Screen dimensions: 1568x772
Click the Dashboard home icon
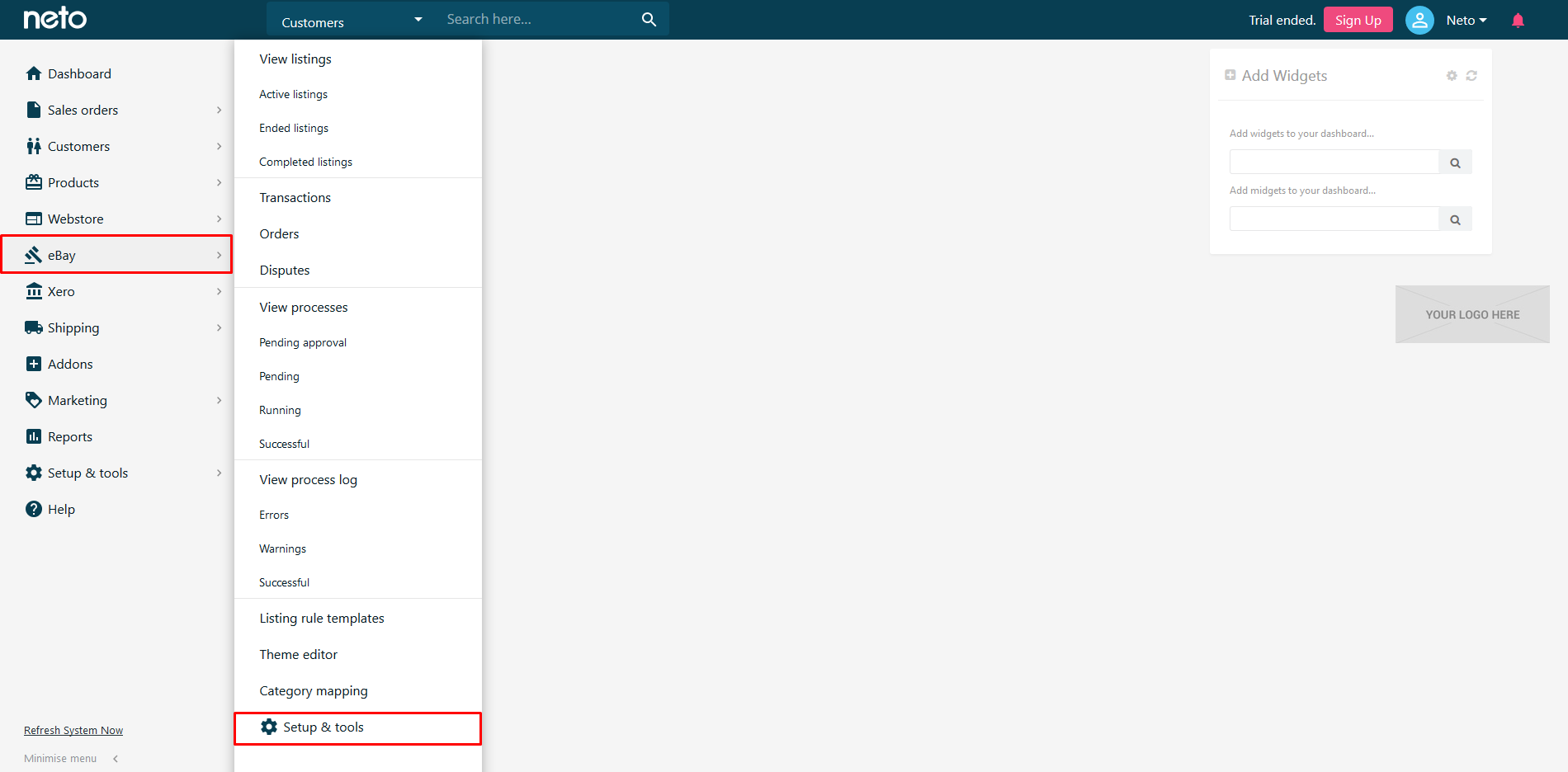34,73
